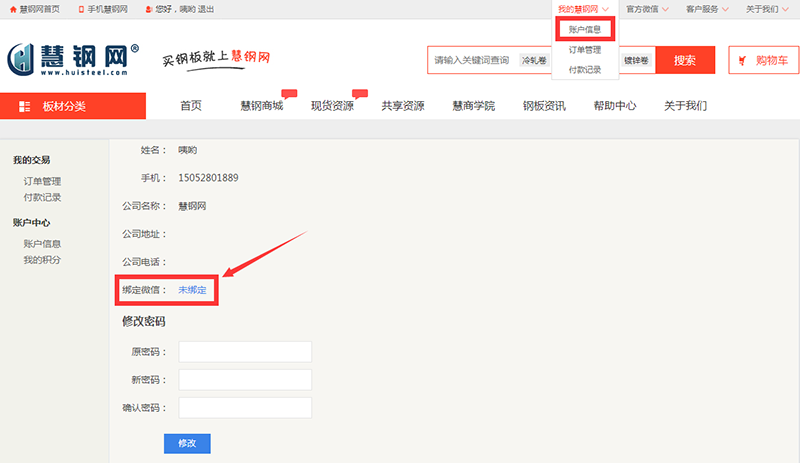
Task: Click the red badge above 慧钢商城
Action: click(289, 93)
